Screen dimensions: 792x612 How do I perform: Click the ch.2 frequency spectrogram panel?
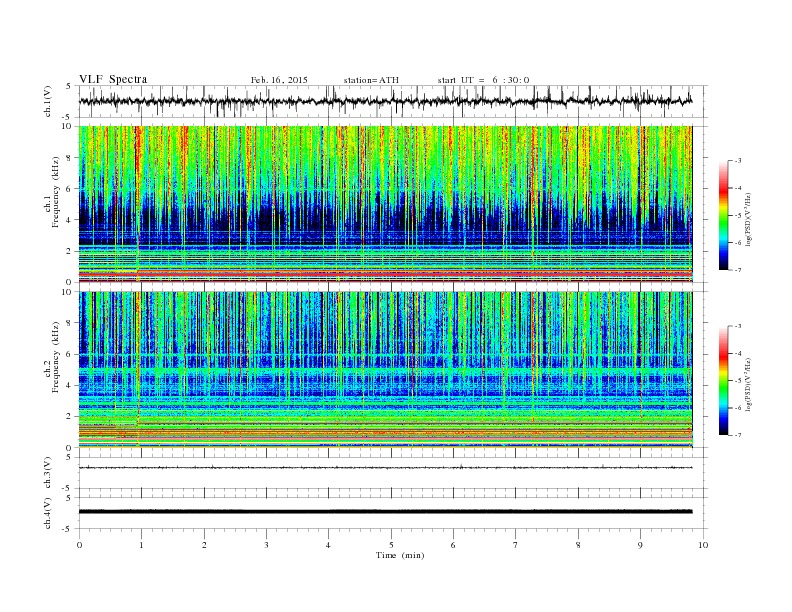385,370
